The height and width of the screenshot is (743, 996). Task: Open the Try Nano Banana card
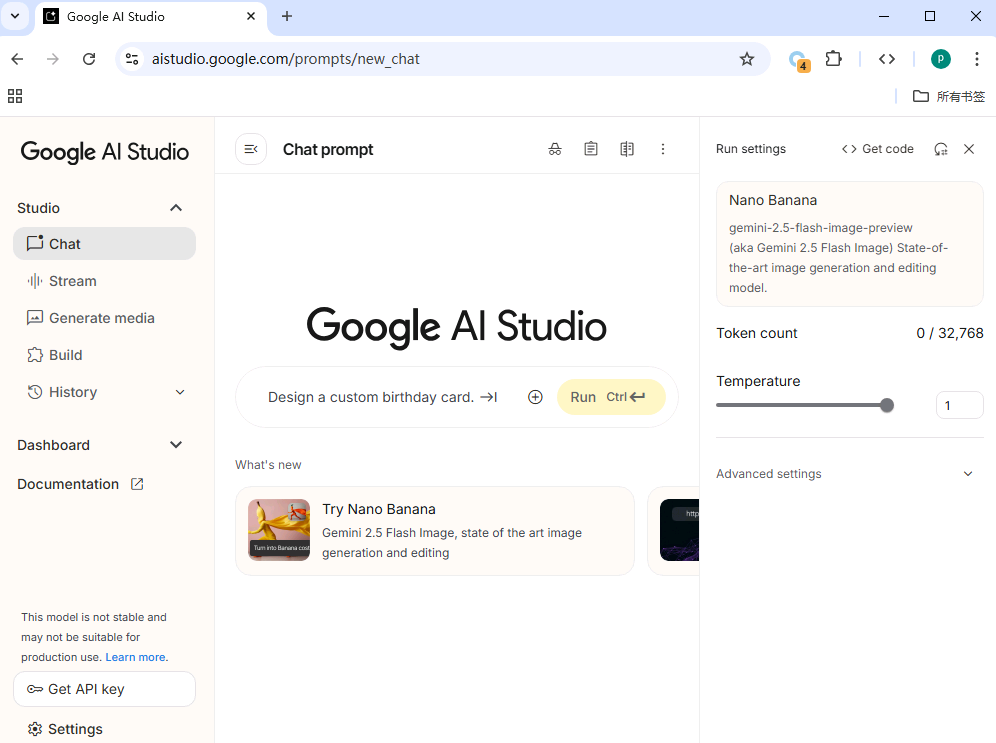[x=434, y=531]
